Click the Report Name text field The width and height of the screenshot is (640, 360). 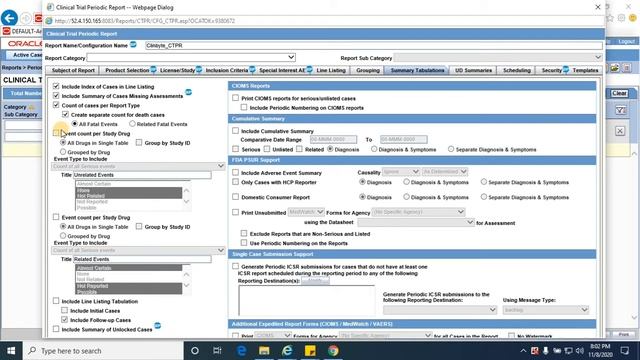tap(373, 45)
